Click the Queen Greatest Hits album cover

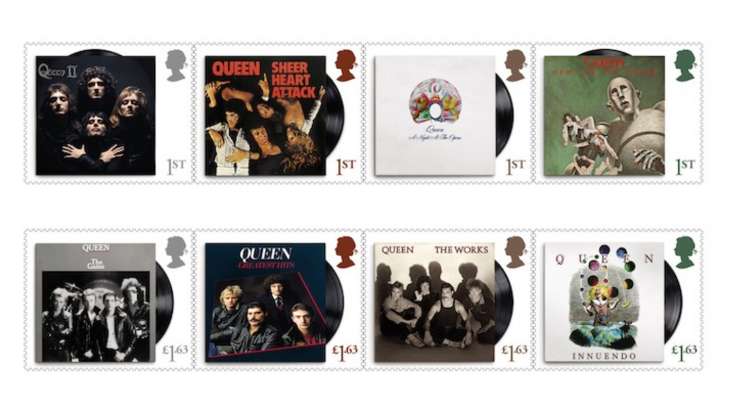pyautogui.click(x=265, y=303)
